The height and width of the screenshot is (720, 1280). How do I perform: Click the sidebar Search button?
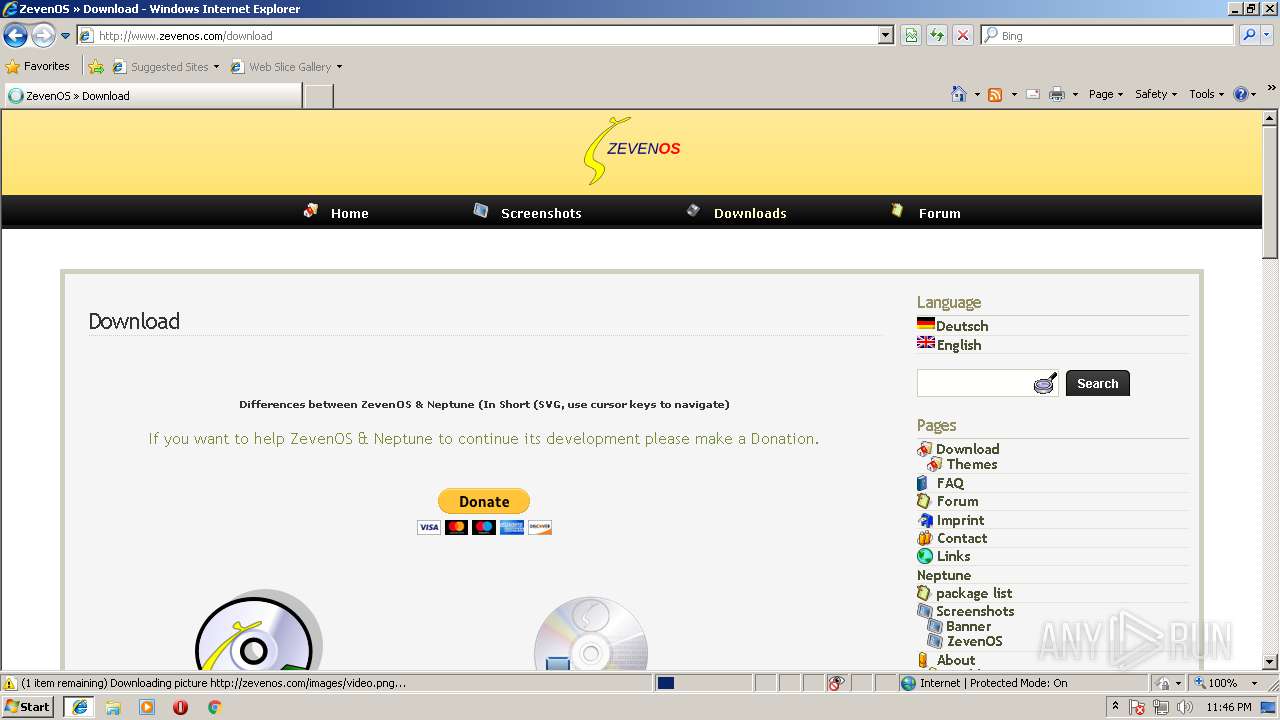1098,383
